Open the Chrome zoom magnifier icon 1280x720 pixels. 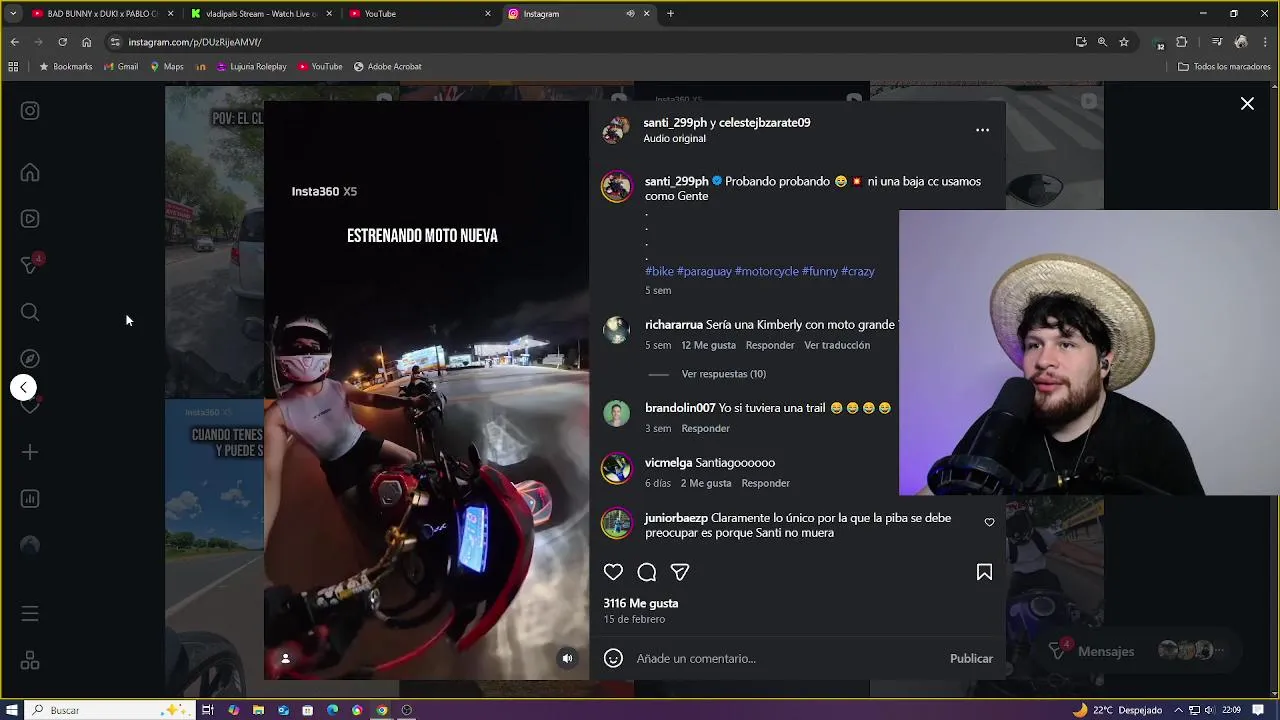pos(1102,42)
